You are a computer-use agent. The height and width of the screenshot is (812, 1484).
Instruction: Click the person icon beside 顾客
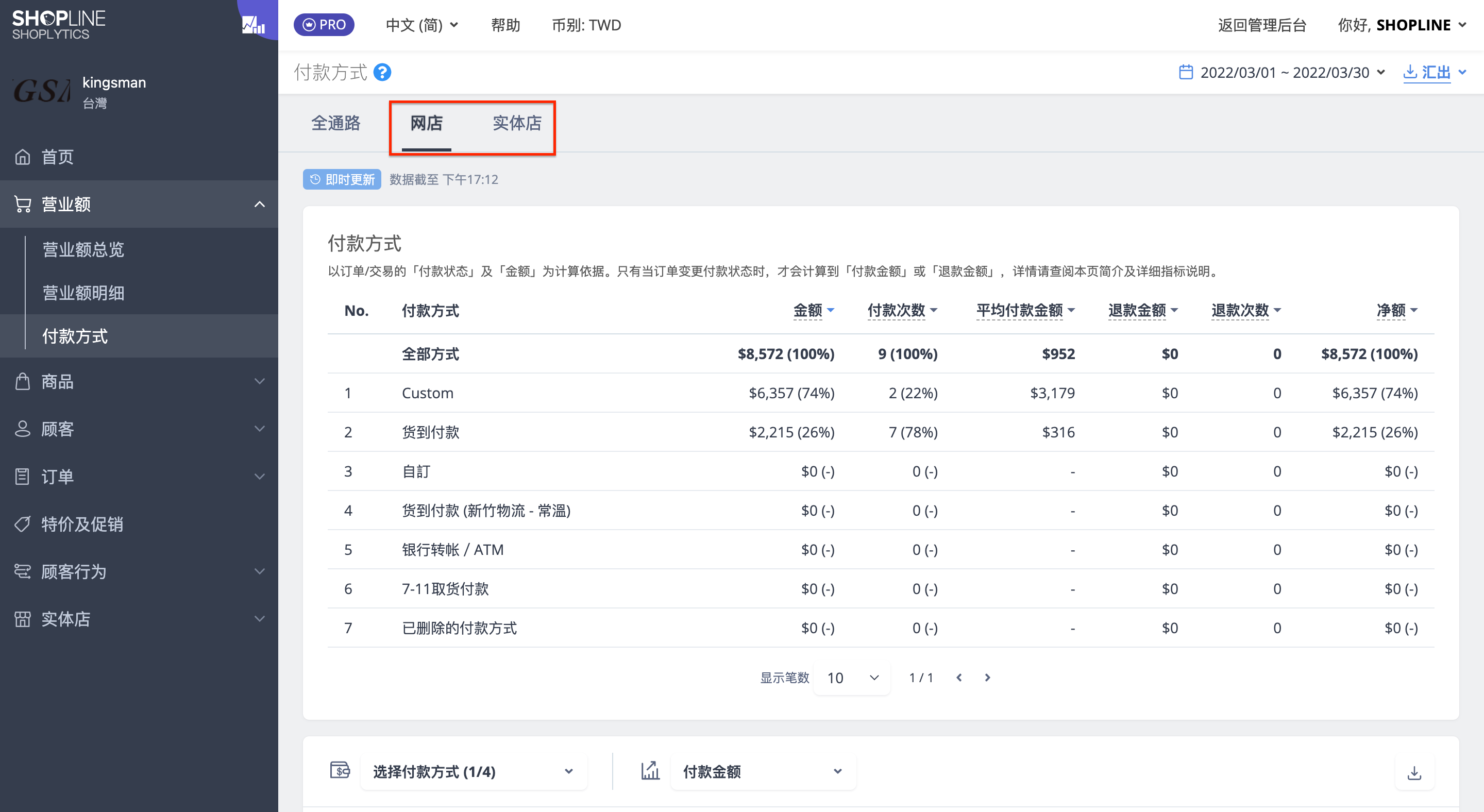tap(23, 429)
